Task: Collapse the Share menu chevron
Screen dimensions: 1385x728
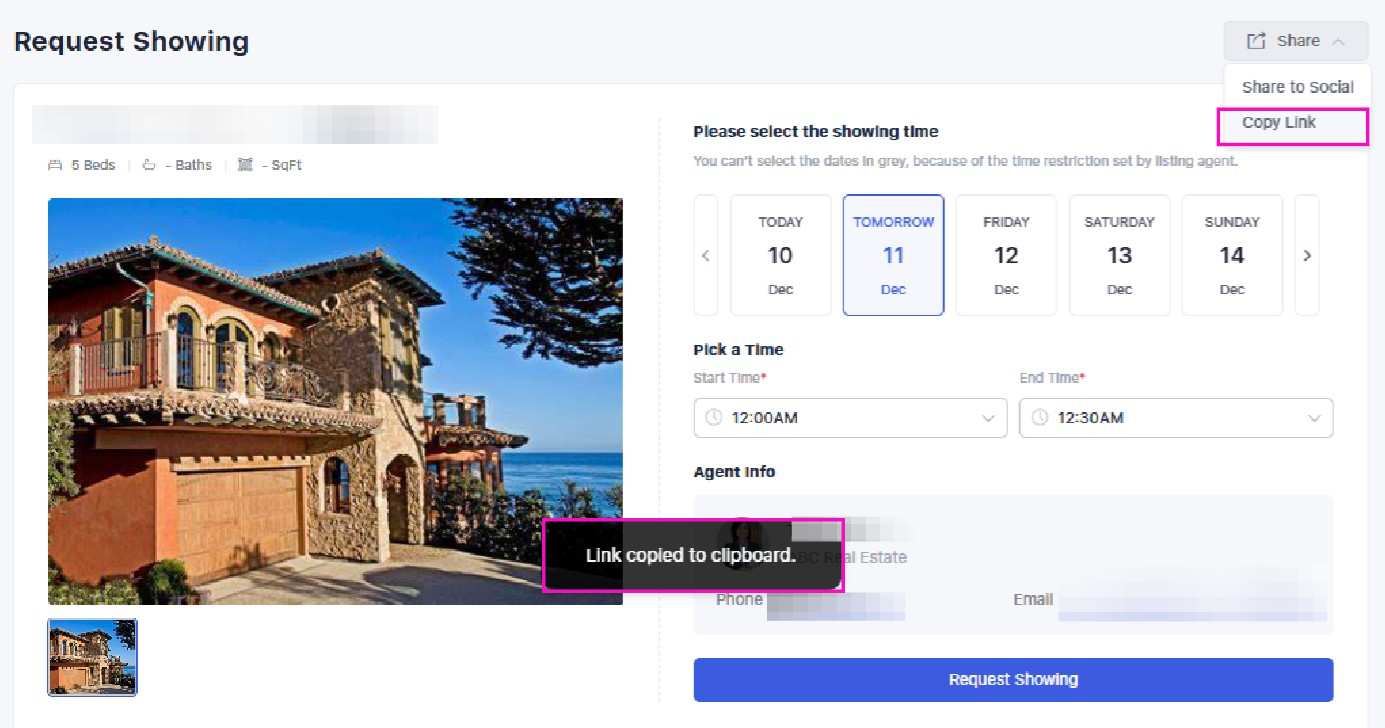Action: pos(1338,41)
